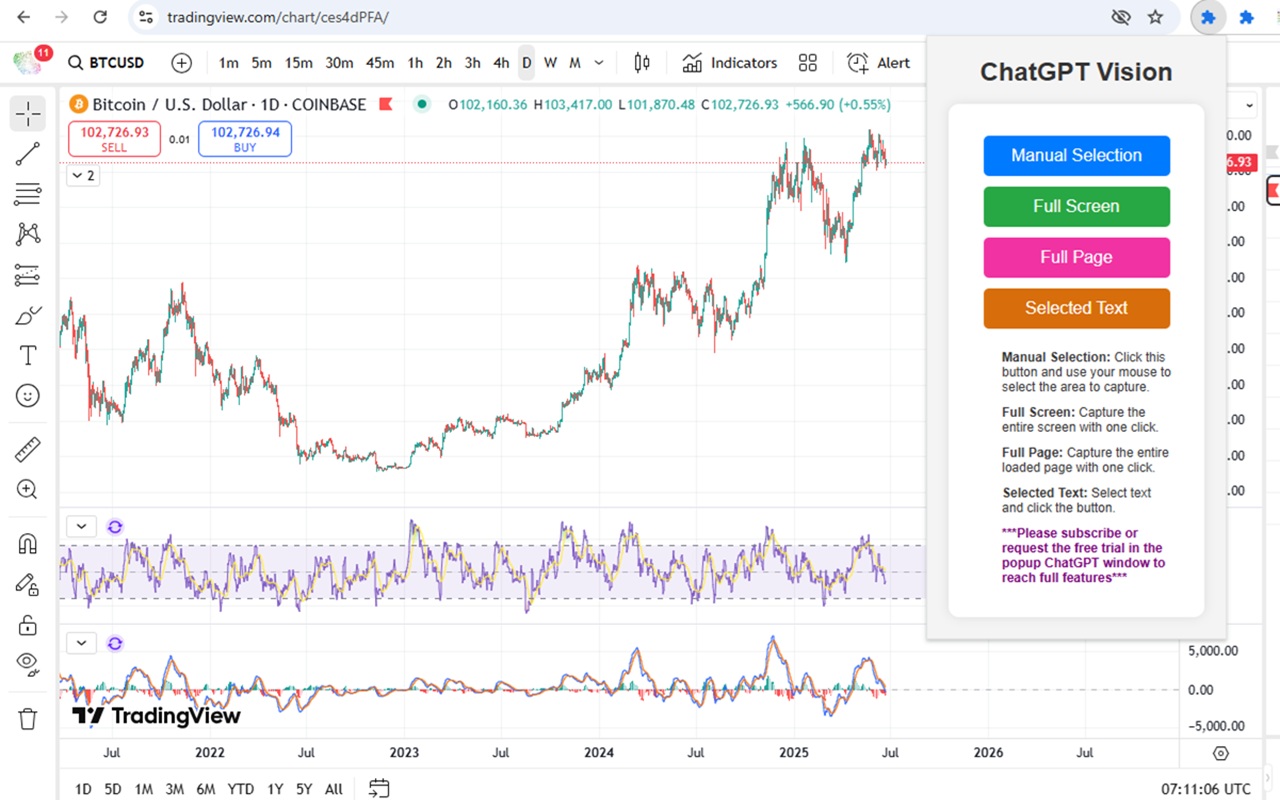Open the brush drawing tool

[x=27, y=315]
